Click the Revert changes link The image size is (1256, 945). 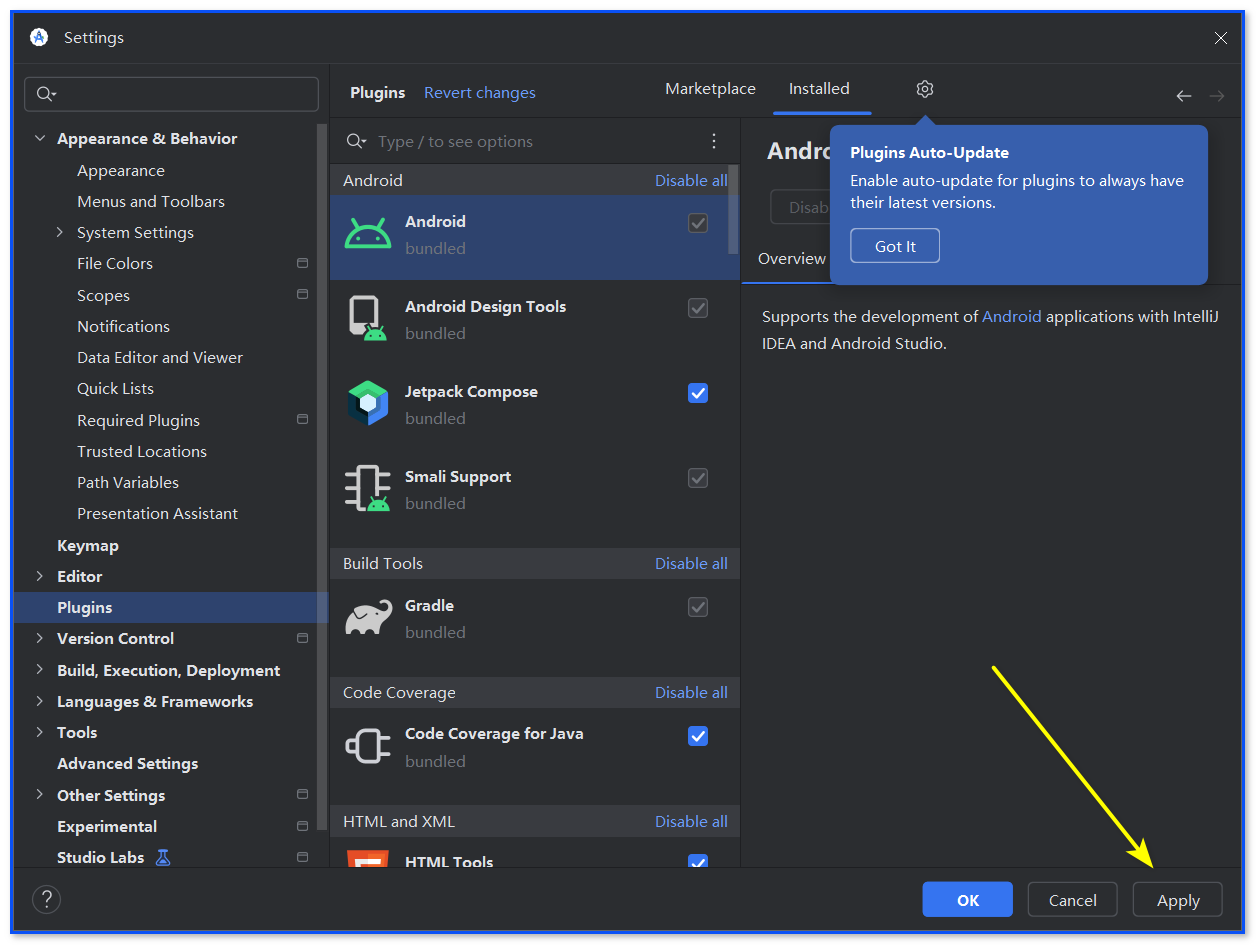point(480,93)
